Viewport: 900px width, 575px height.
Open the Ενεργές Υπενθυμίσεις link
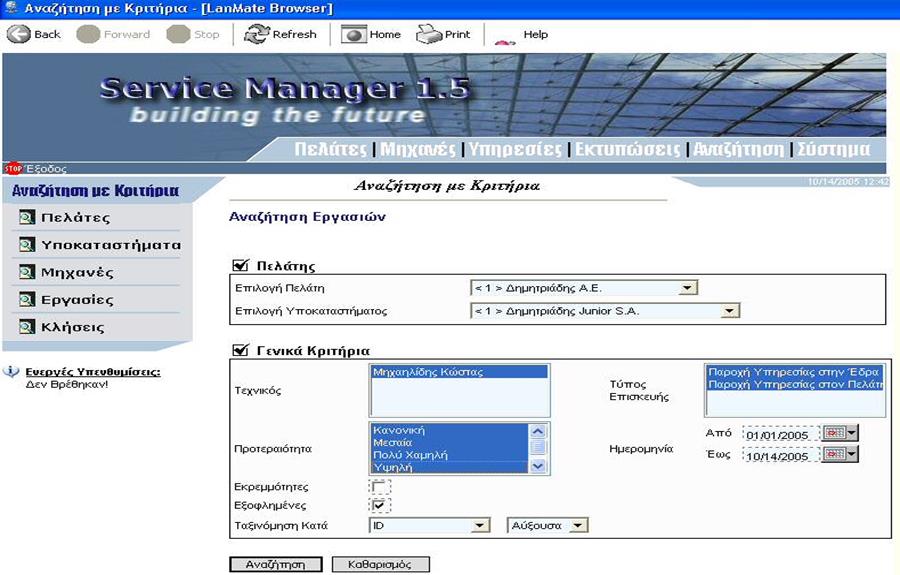[x=93, y=372]
